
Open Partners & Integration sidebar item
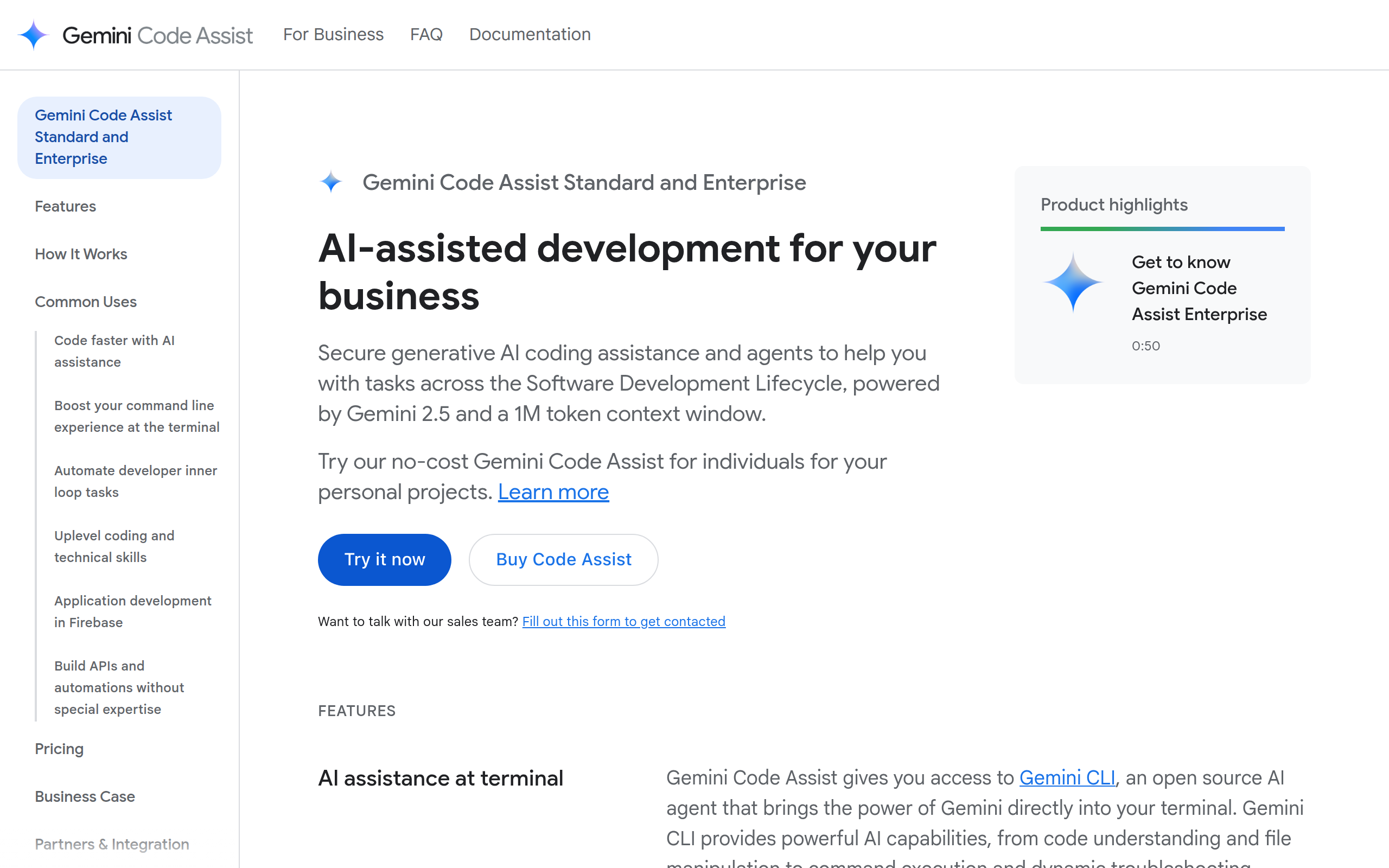[x=112, y=844]
